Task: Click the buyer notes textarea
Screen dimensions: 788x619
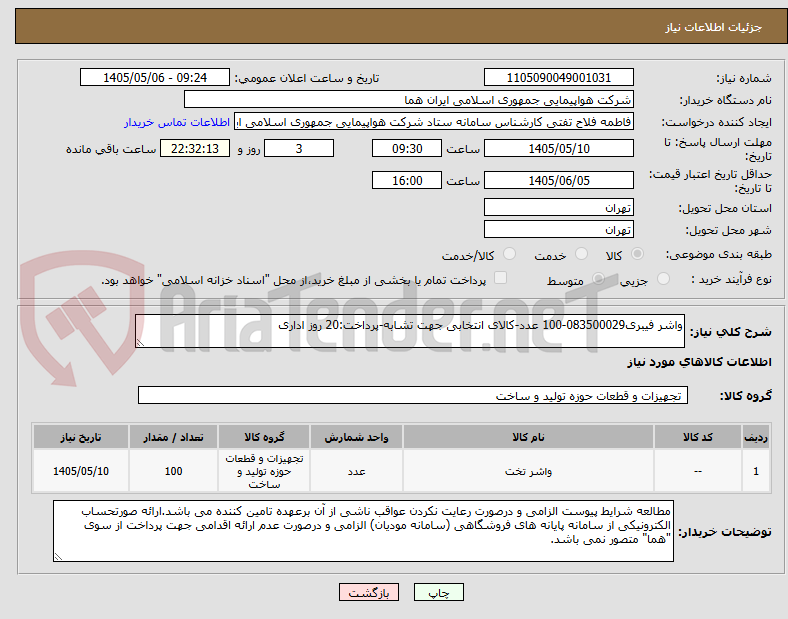Action: (363, 531)
